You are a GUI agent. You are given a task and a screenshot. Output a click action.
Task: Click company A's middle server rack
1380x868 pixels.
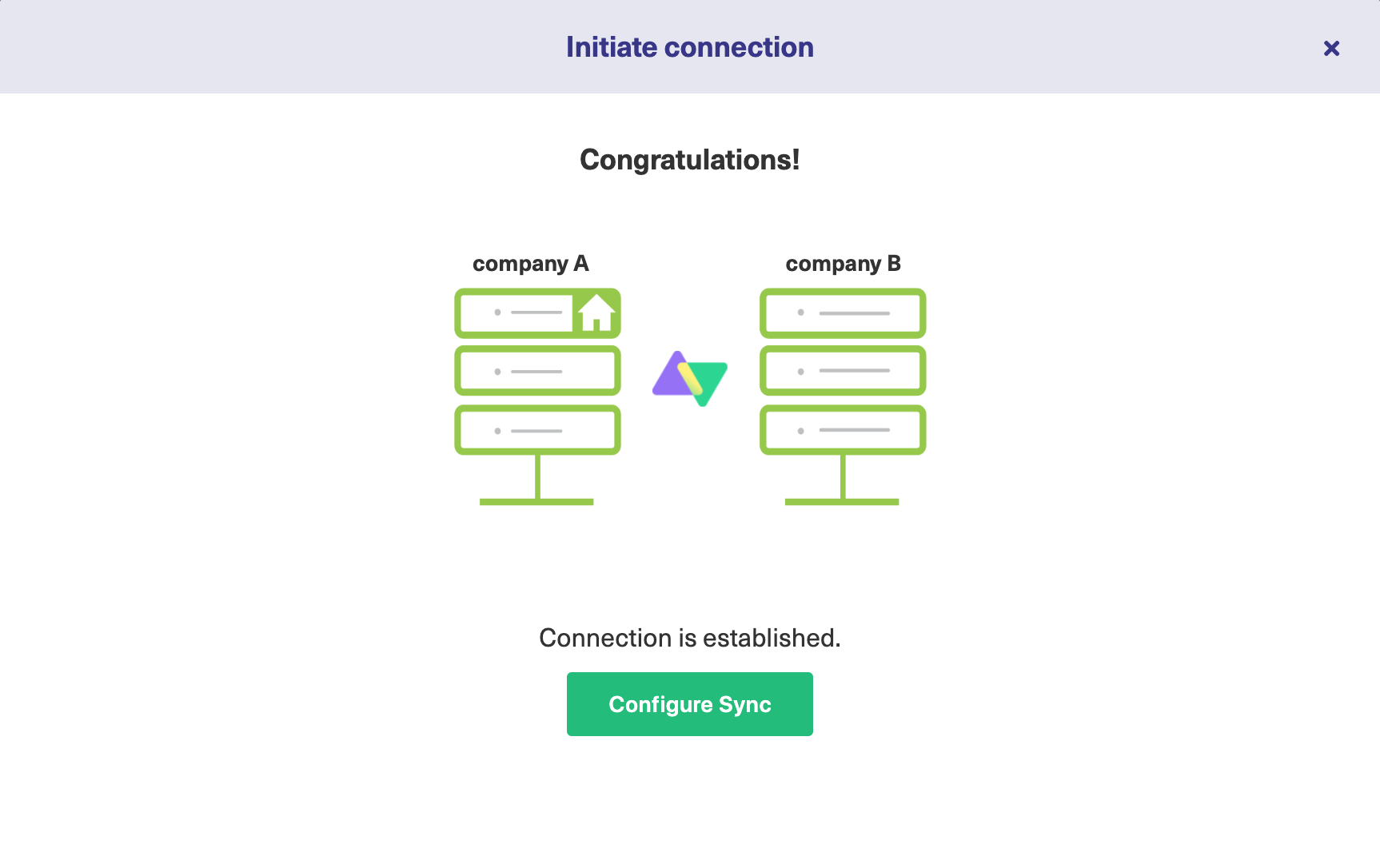537,370
